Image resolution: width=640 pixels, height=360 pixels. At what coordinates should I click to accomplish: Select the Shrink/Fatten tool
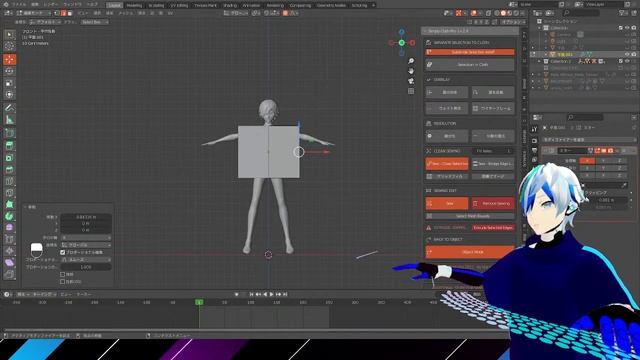(9, 251)
